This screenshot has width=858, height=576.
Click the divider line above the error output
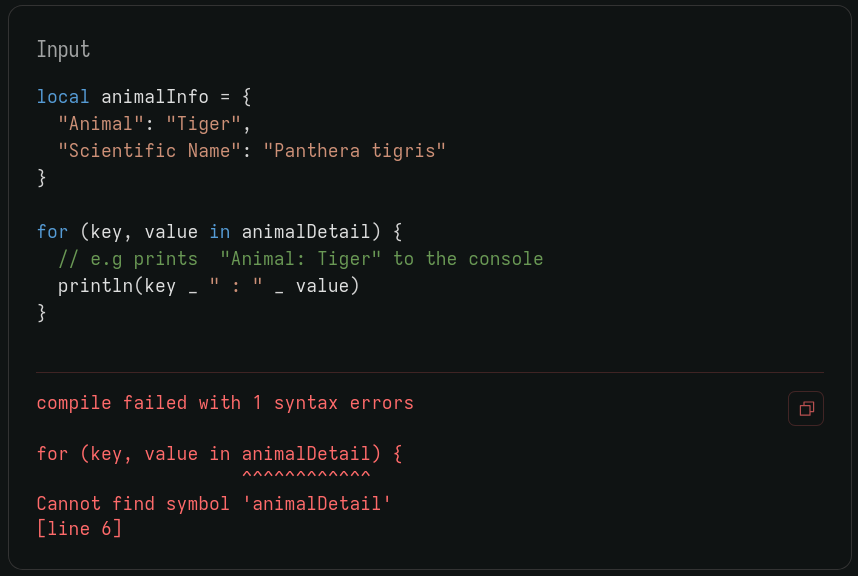(x=429, y=372)
